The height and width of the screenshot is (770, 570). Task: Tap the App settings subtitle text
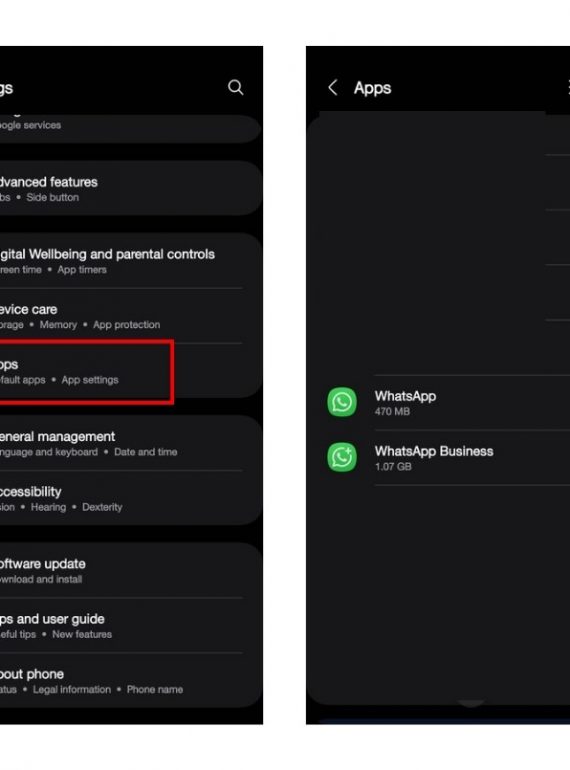pos(90,380)
